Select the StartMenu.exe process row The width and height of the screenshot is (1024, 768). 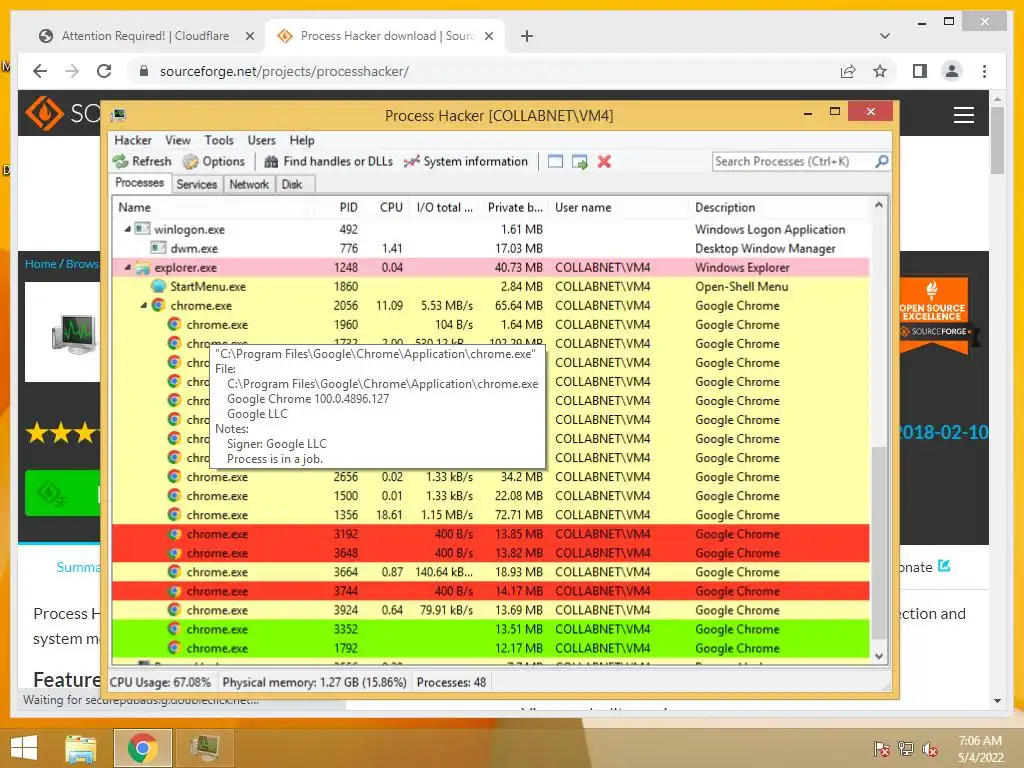tap(490, 286)
